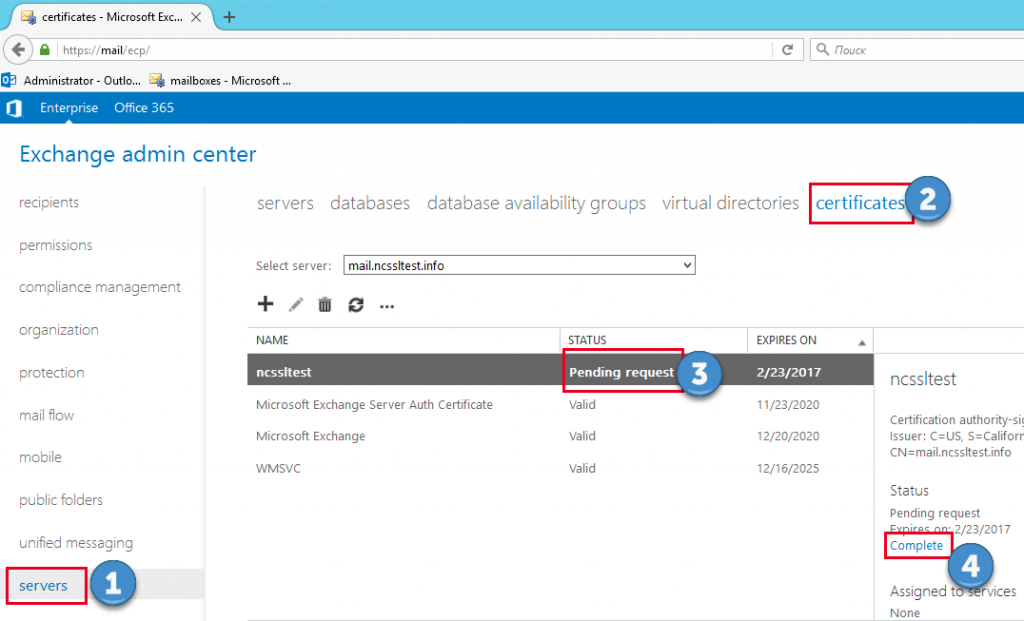Select permissions in left navigation
Viewport: 1024px width, 621px height.
coord(56,245)
